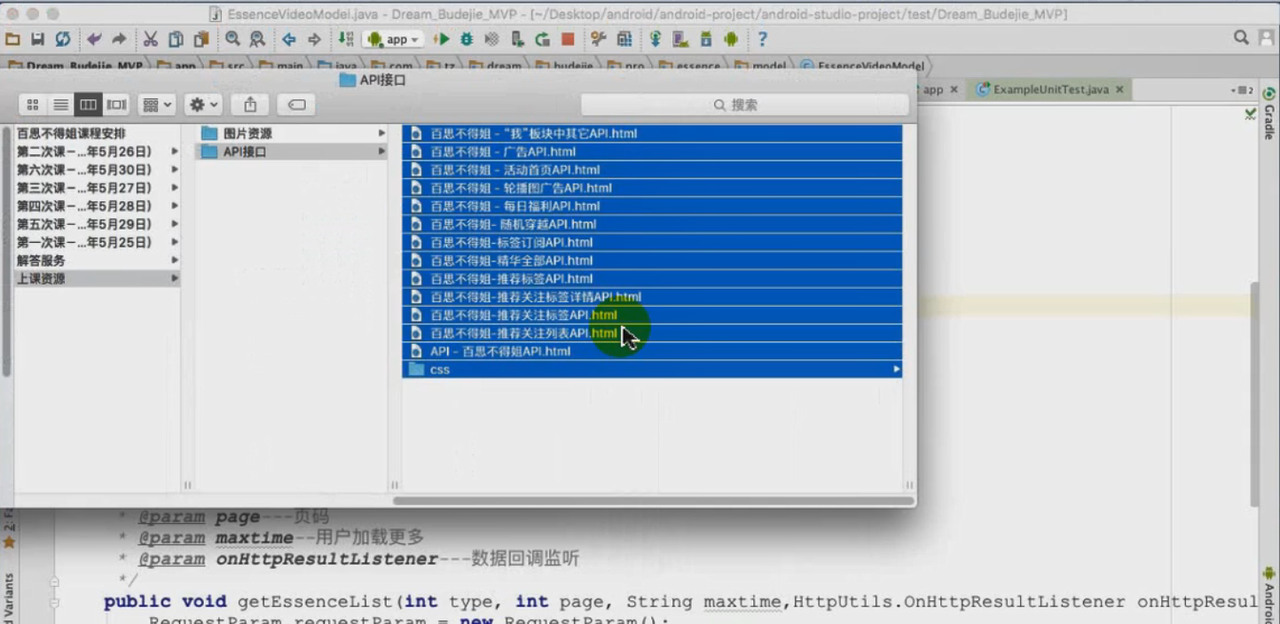1280x624 pixels.
Task: Select the 图片资源 folder
Action: (289, 133)
